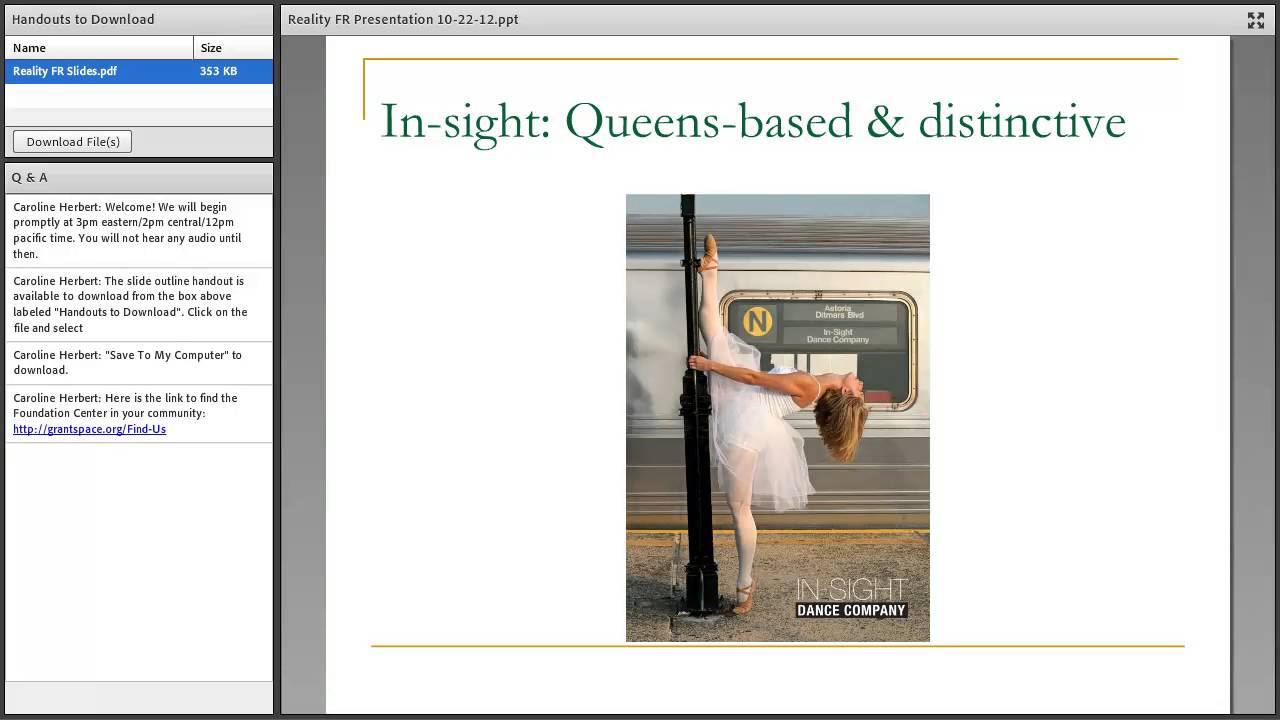Click the Download File(s) button
Screen dimensions: 1280x720
pyautogui.click(x=73, y=142)
